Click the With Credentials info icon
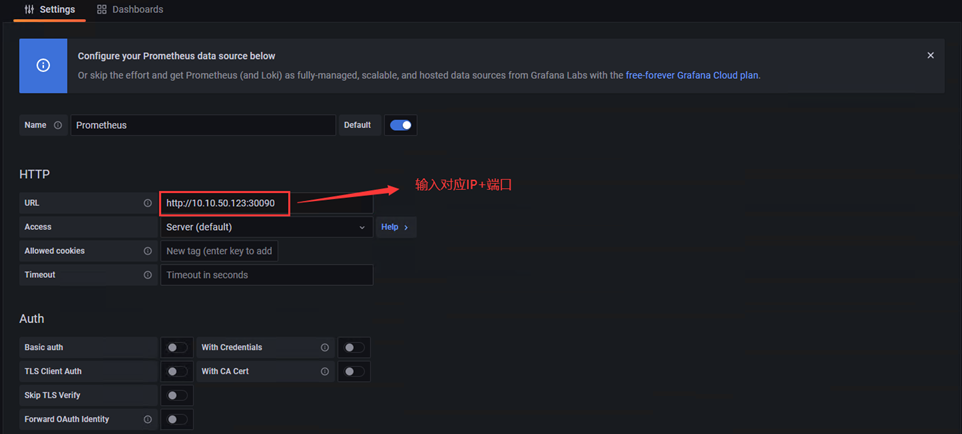 (x=325, y=347)
